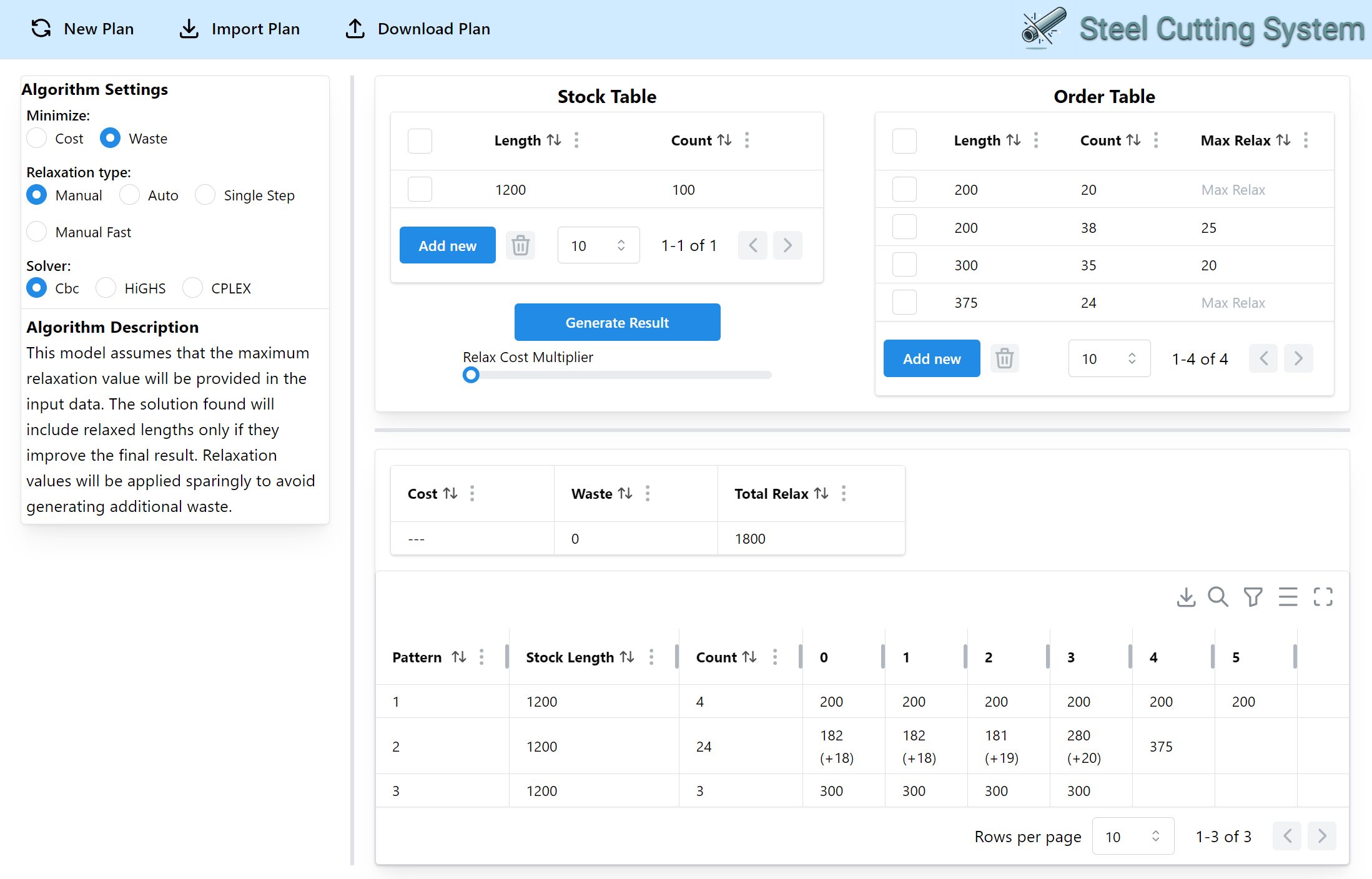This screenshot has height=879, width=1372.
Task: Check the 1200 stock row checkbox
Action: [420, 189]
